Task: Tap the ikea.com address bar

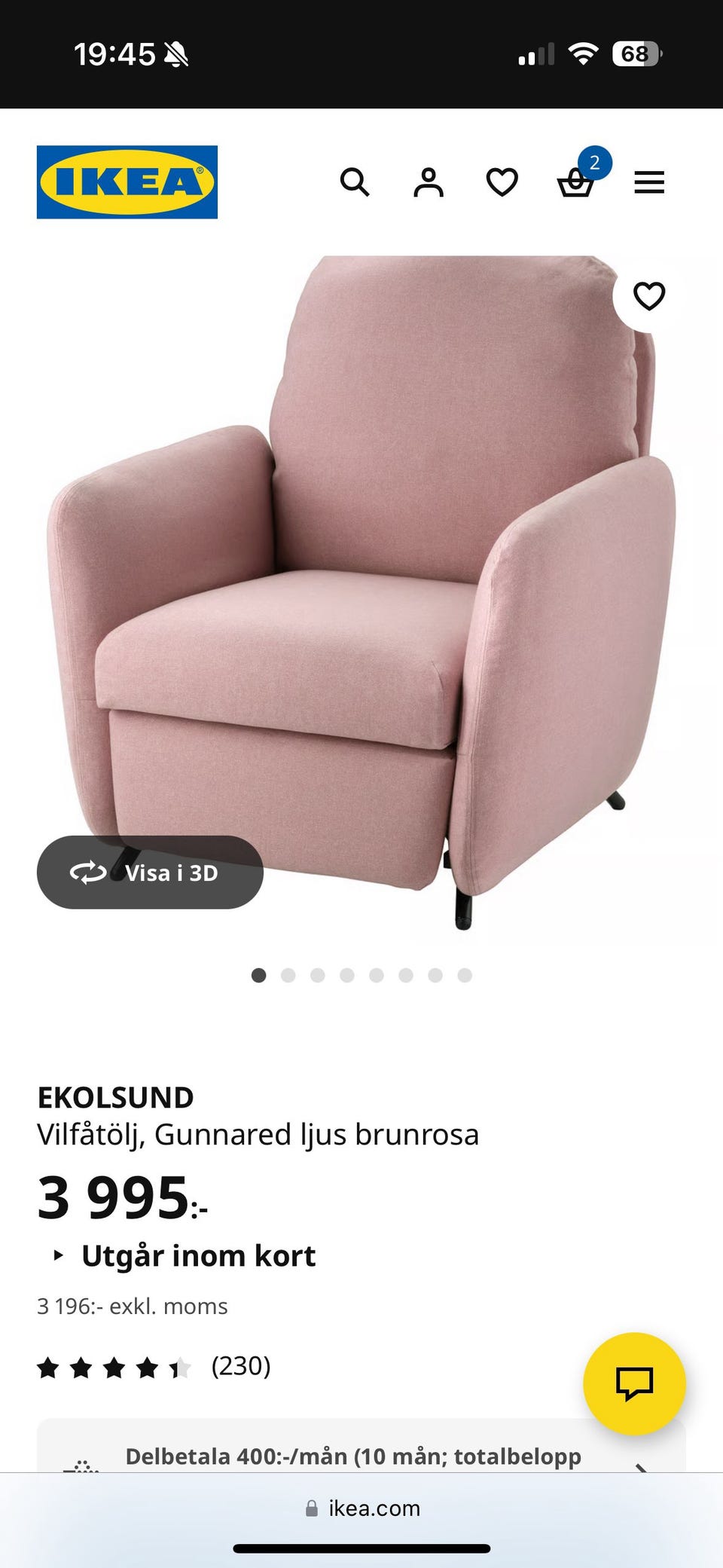Action: [362, 1508]
